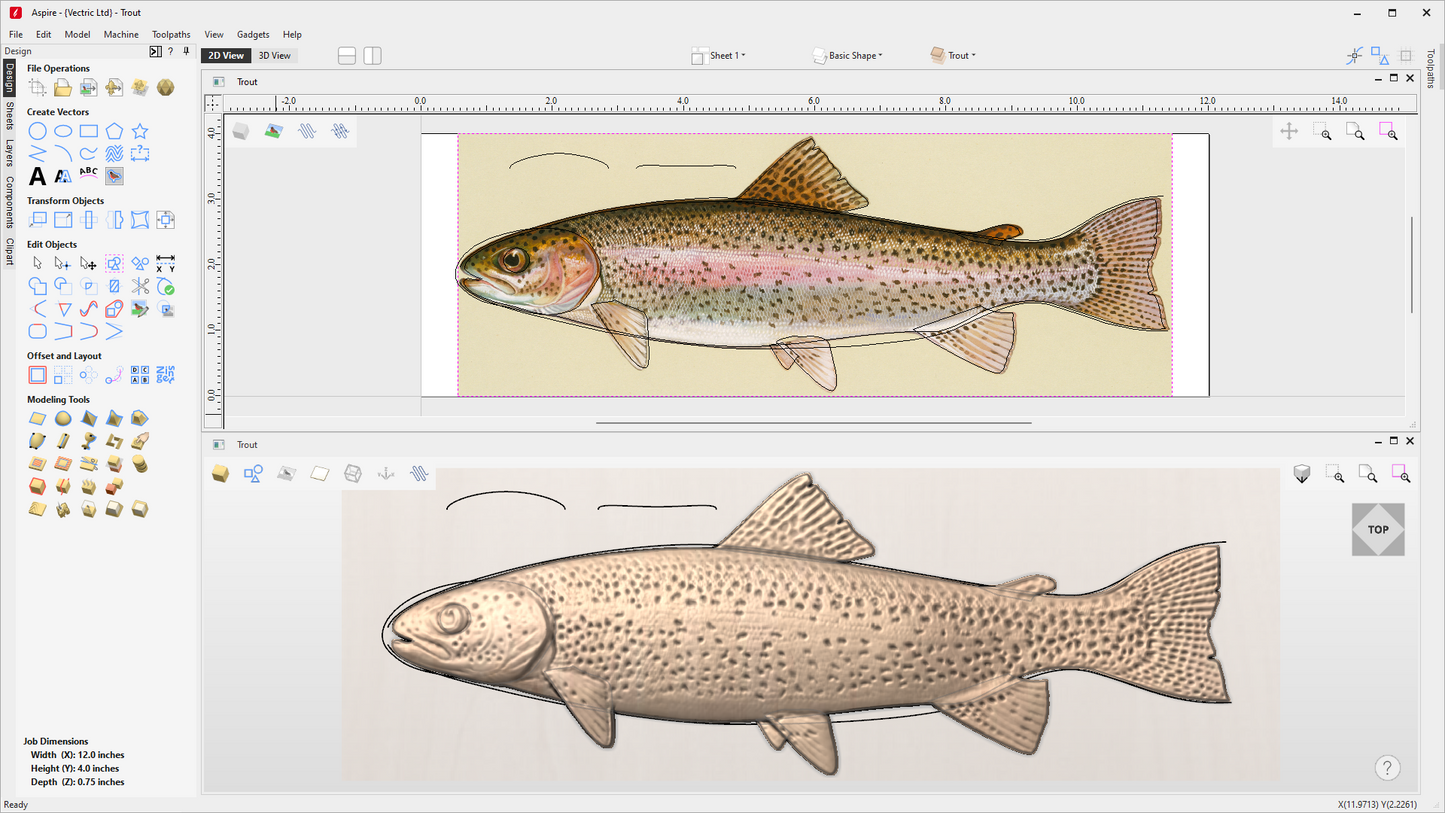Image resolution: width=1445 pixels, height=813 pixels.
Task: Switch to the 3D View button
Action: [274, 56]
